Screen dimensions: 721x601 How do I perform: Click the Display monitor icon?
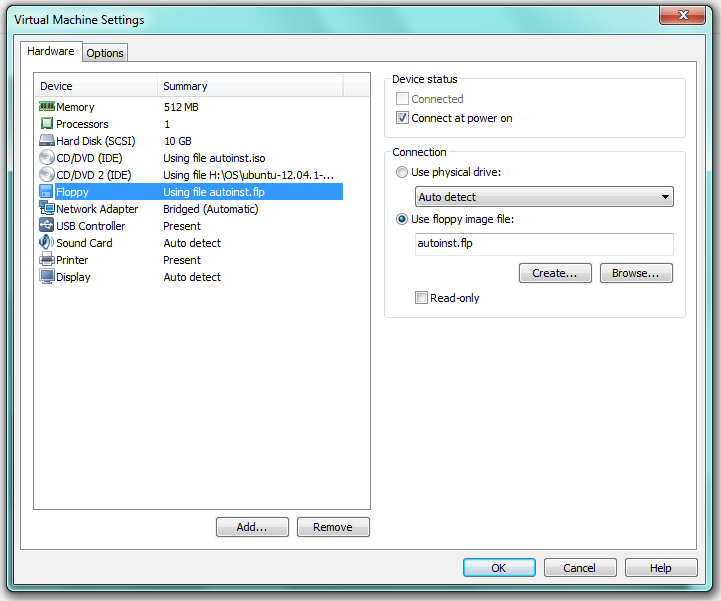pos(46,277)
